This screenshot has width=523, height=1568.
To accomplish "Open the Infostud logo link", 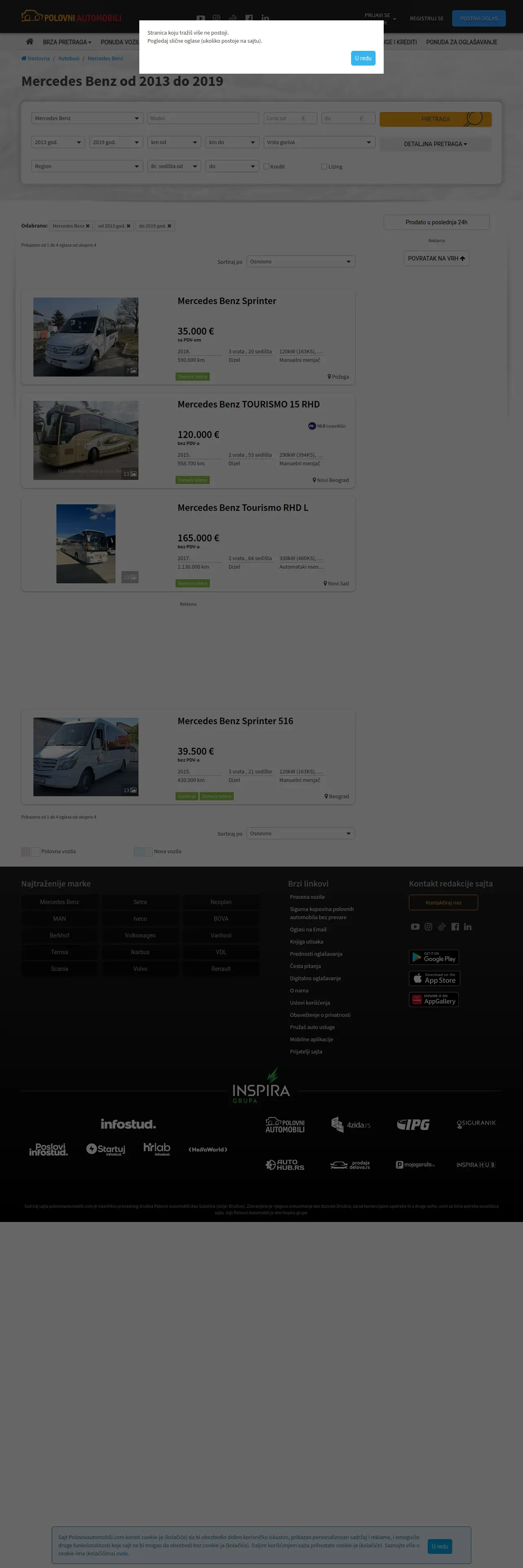I will pyautogui.click(x=128, y=1124).
